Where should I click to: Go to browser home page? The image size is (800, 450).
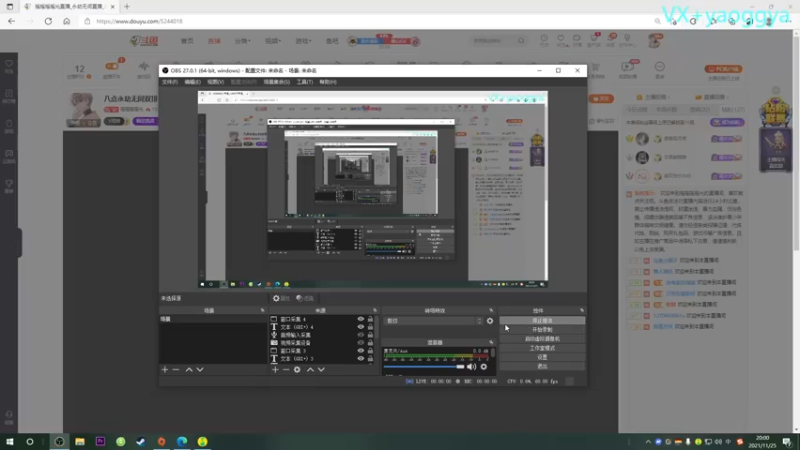[x=66, y=21]
